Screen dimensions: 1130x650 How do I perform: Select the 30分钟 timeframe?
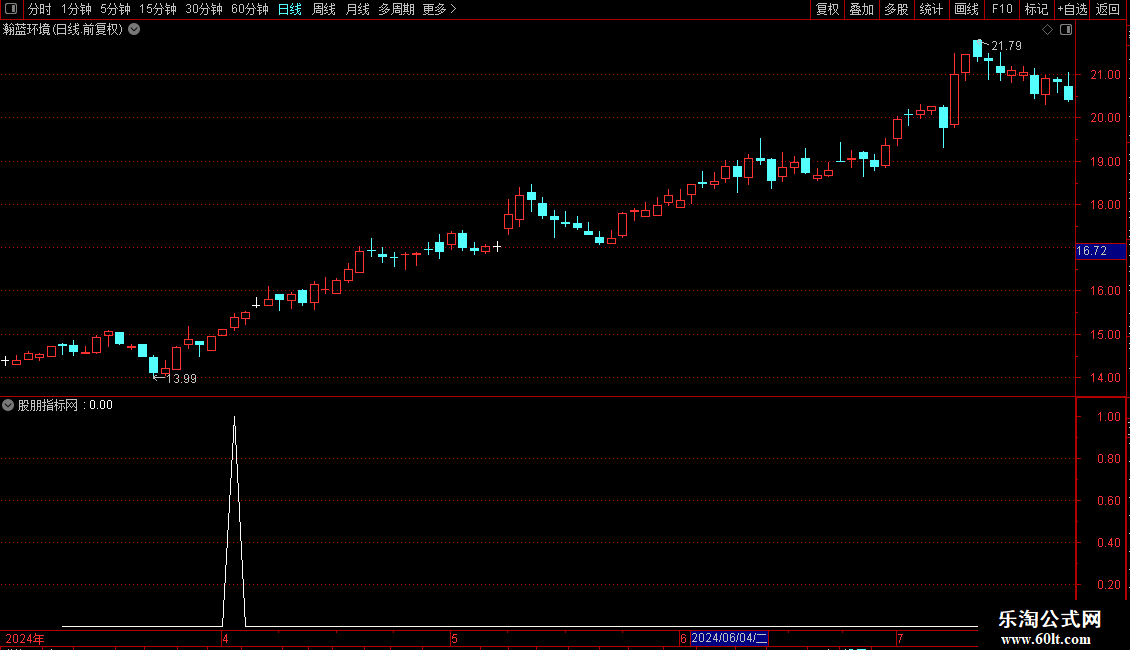[203, 9]
